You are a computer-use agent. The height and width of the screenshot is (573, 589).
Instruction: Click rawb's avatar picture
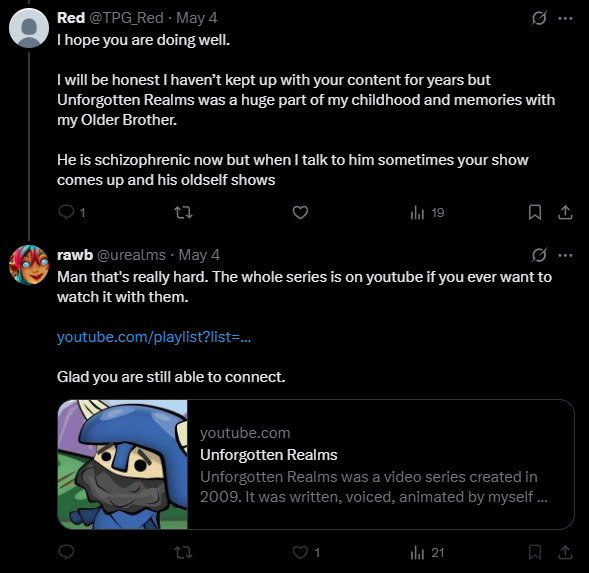[29, 265]
